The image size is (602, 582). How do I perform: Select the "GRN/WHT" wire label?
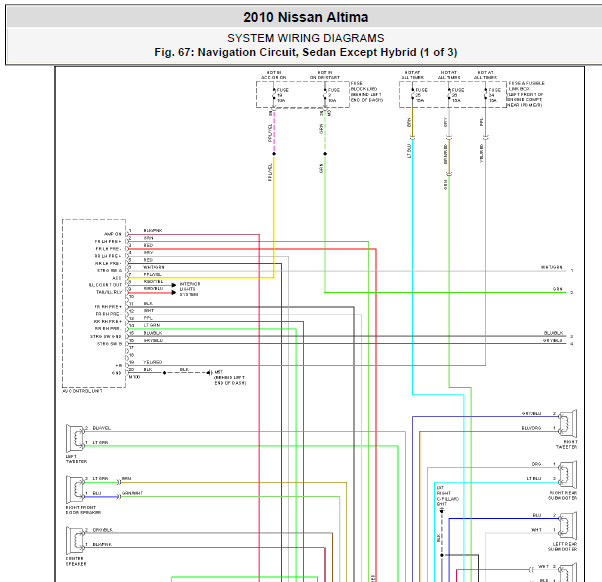[x=132, y=493]
